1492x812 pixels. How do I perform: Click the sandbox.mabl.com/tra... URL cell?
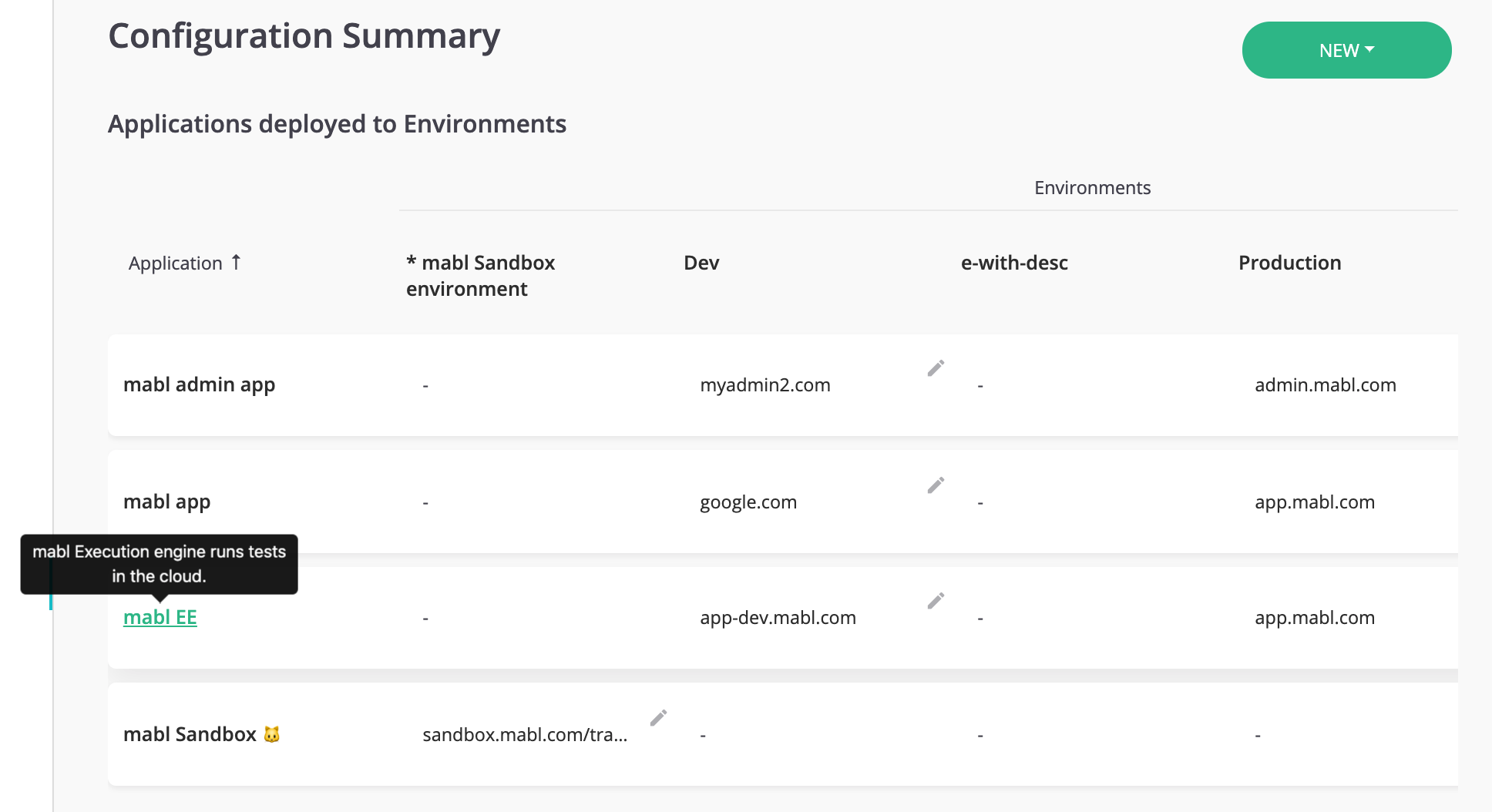pos(525,734)
